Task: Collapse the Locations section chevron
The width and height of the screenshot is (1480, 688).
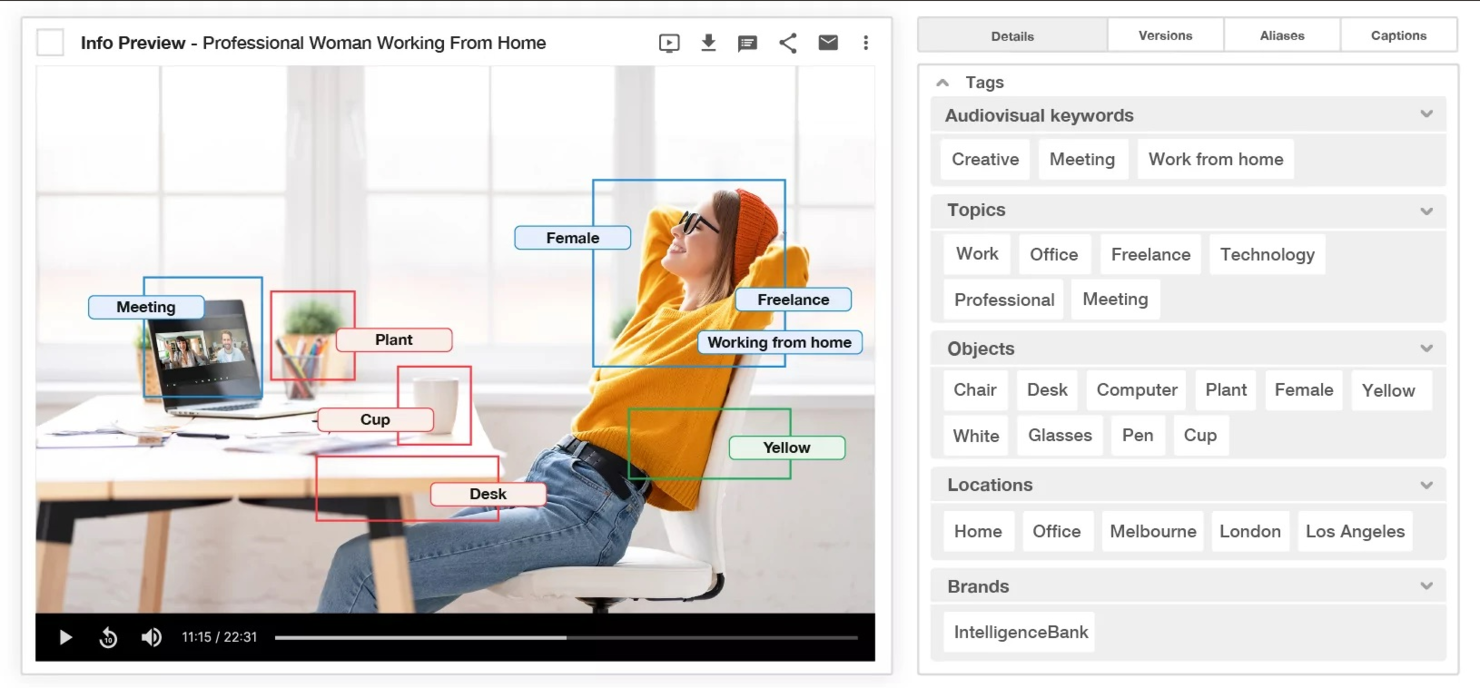Action: pyautogui.click(x=1426, y=485)
